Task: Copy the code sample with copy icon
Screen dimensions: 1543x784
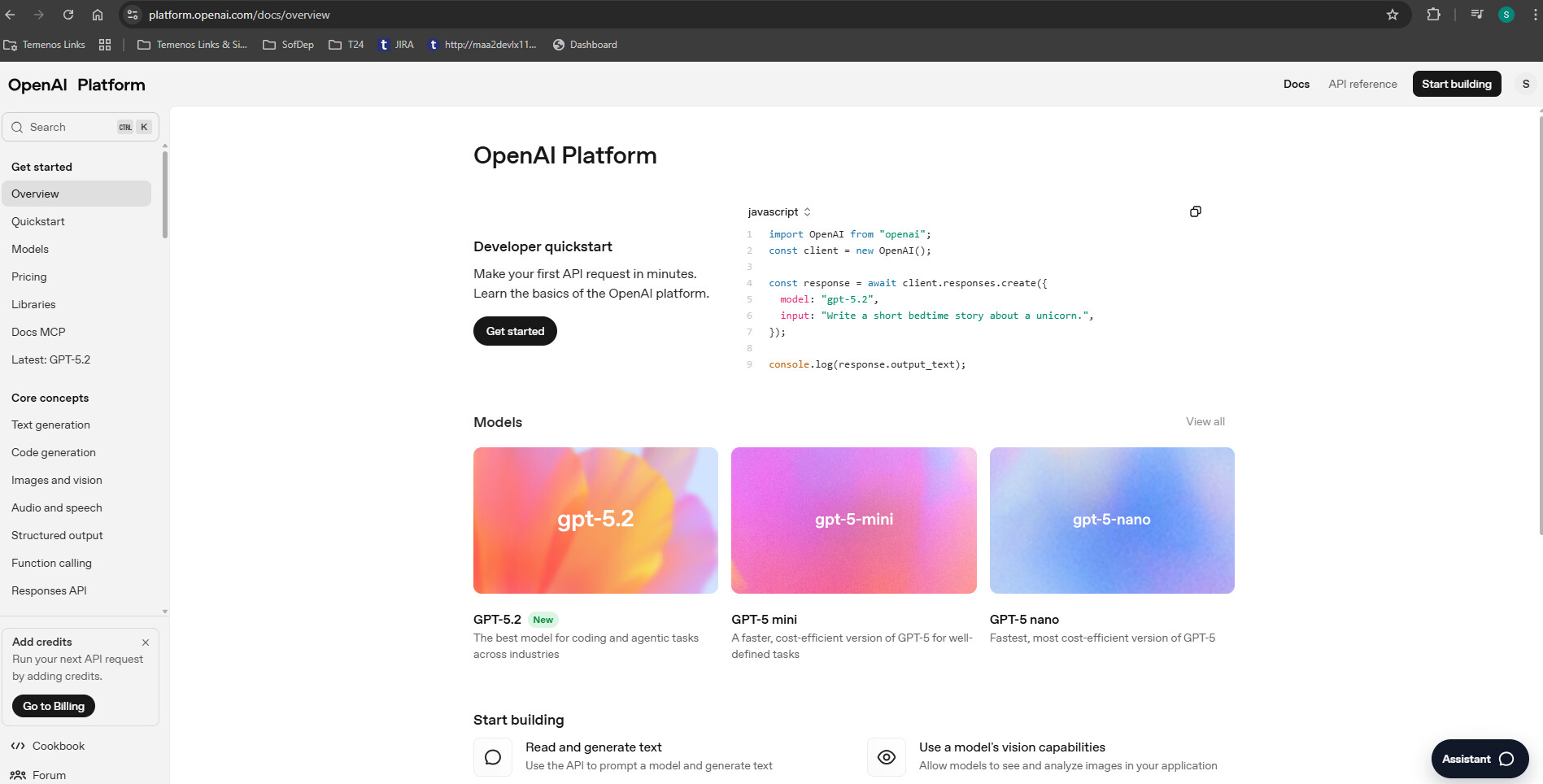Action: tap(1195, 211)
